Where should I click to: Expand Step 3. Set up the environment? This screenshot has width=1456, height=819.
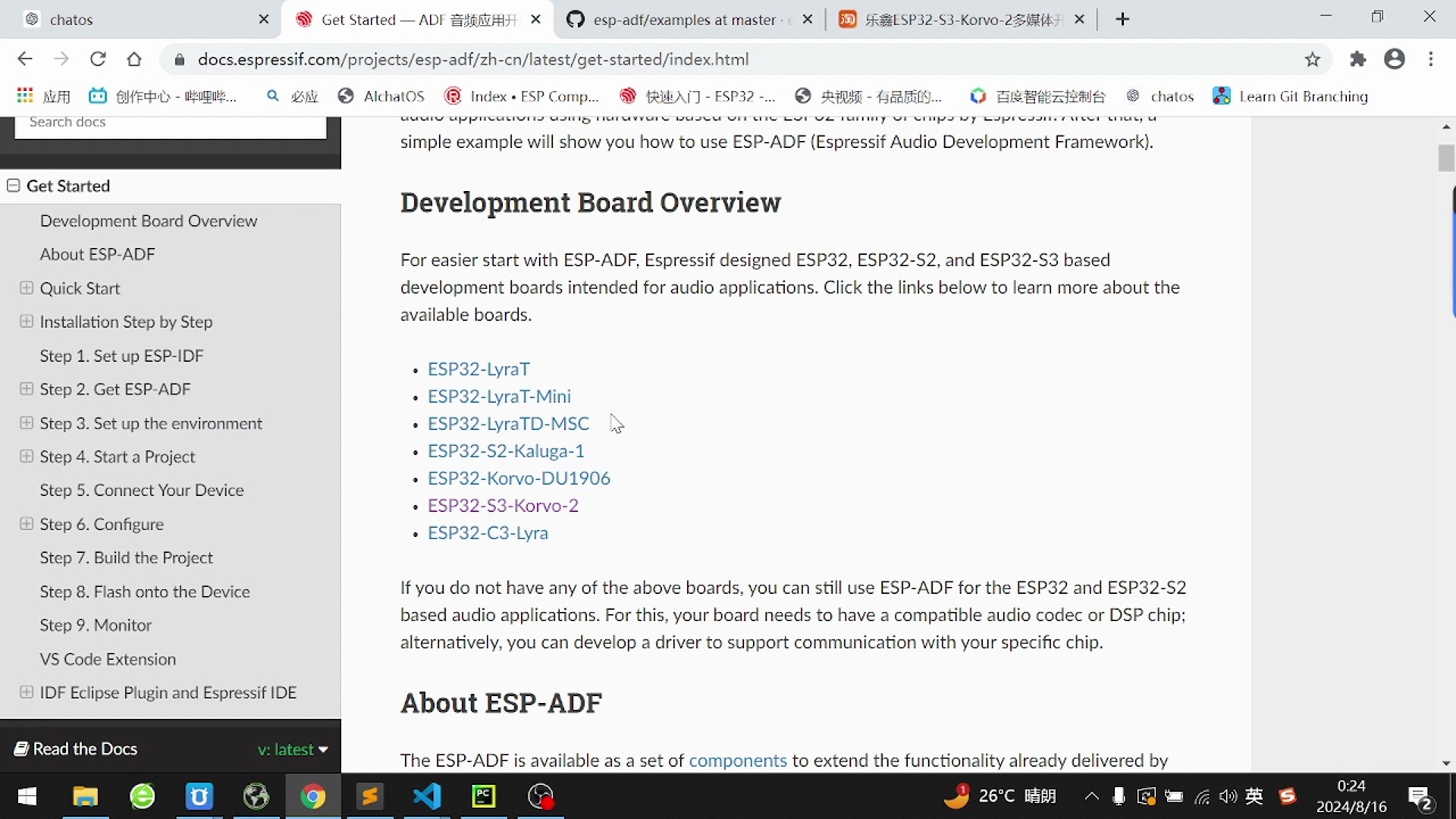tap(27, 423)
